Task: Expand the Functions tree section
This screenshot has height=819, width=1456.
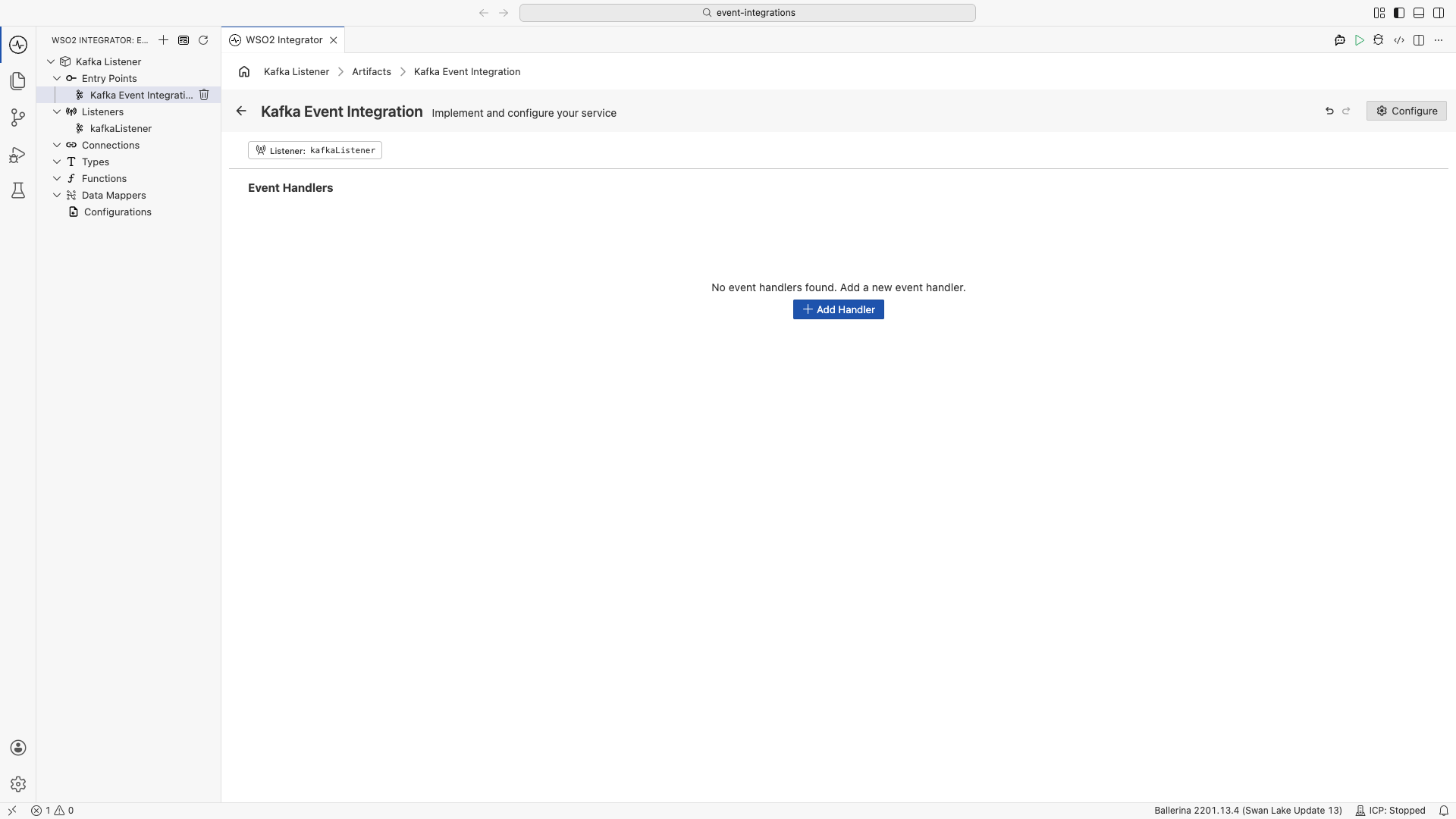Action: (x=57, y=178)
